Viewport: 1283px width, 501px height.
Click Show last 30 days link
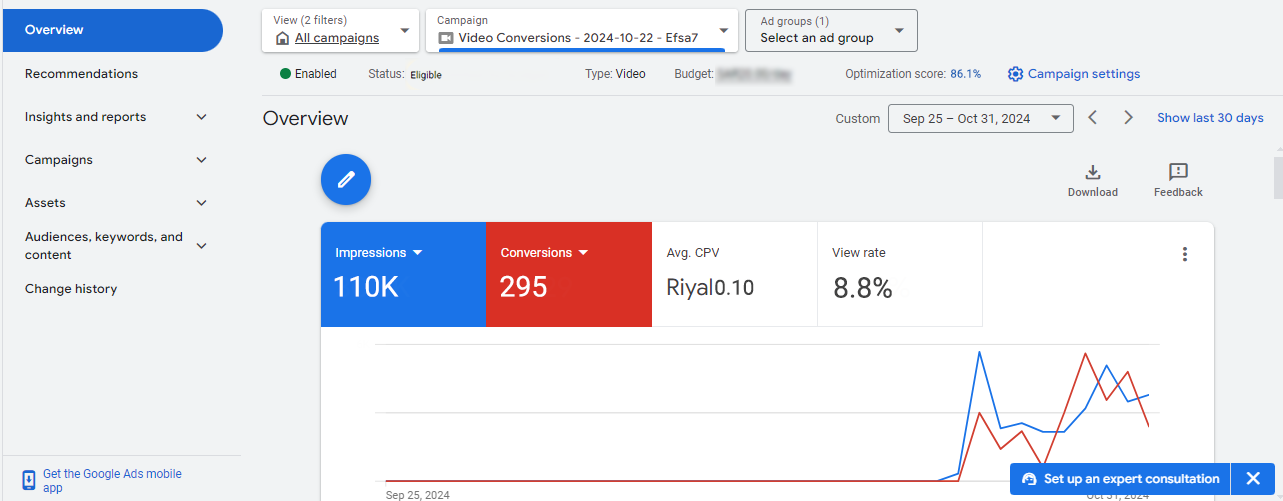(x=1210, y=118)
